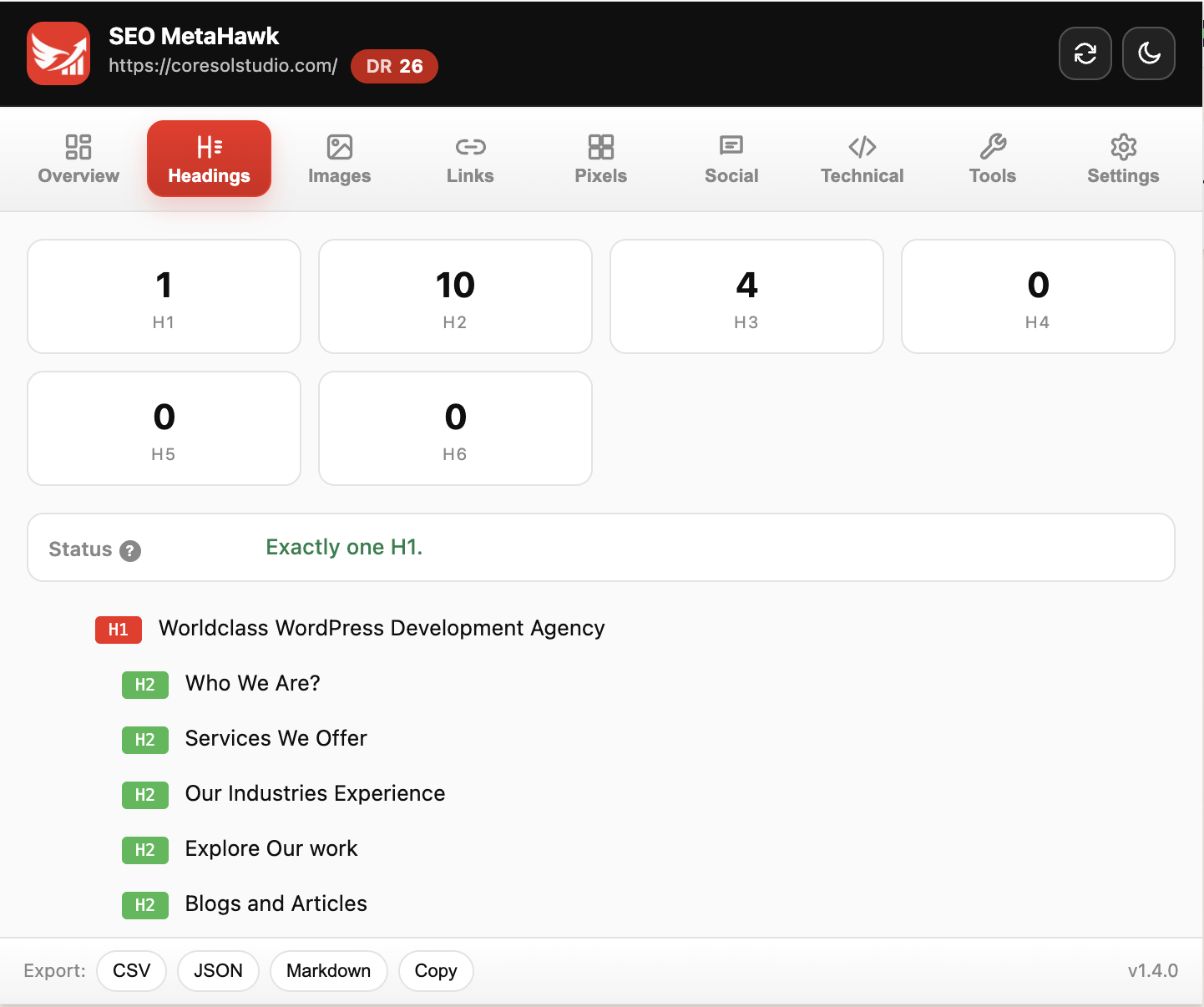Select the Headings tab
1204x1007 pixels.
tap(209, 159)
